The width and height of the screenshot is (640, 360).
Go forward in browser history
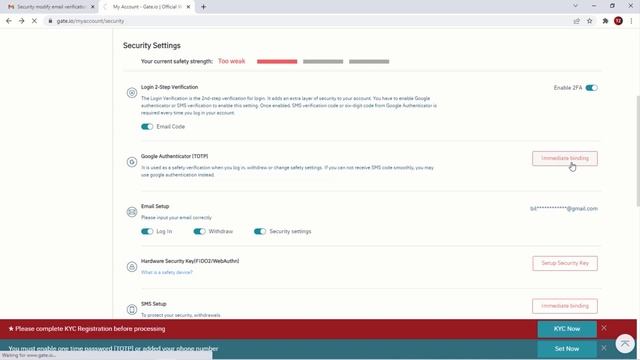[x=21, y=21]
